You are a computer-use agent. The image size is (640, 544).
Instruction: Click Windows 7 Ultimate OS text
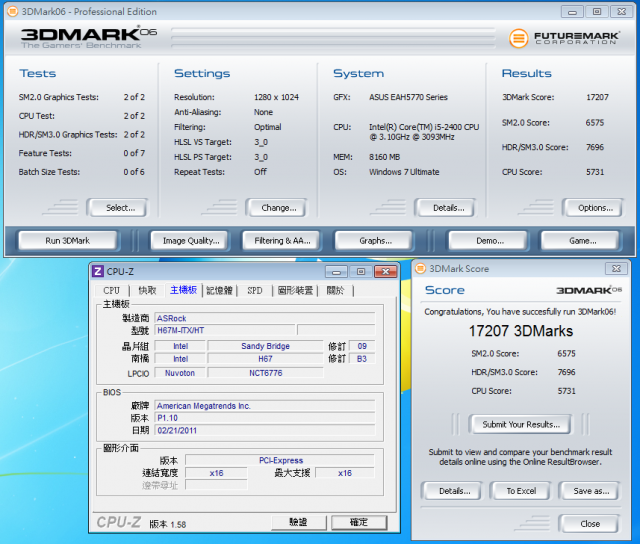404,172
